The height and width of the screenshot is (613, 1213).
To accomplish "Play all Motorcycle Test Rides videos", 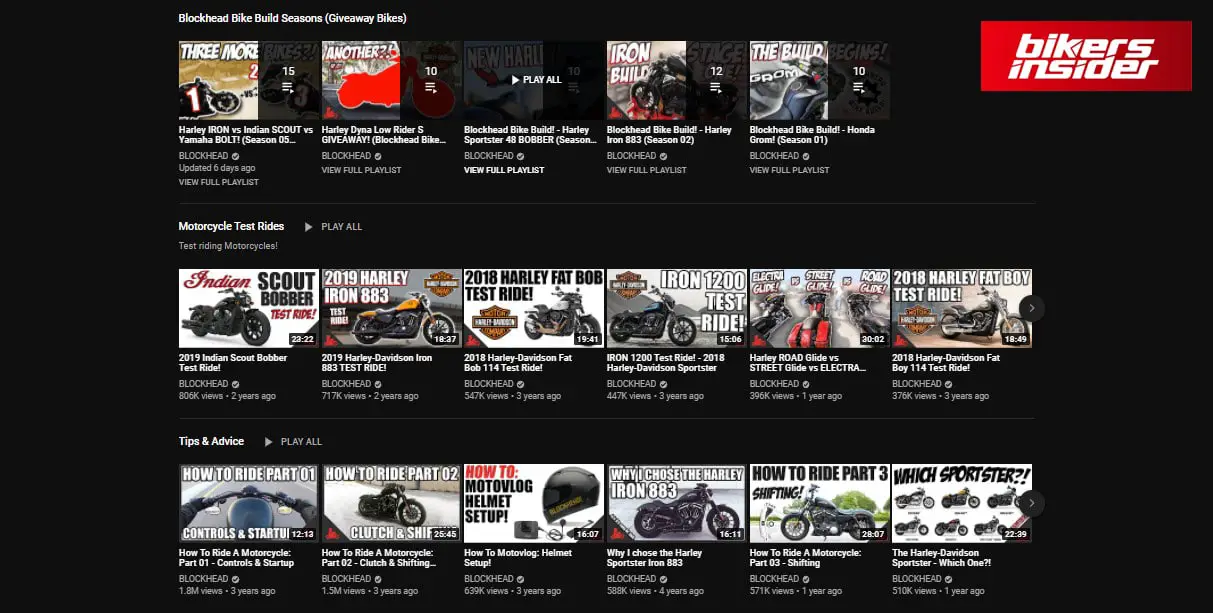I will tap(334, 227).
